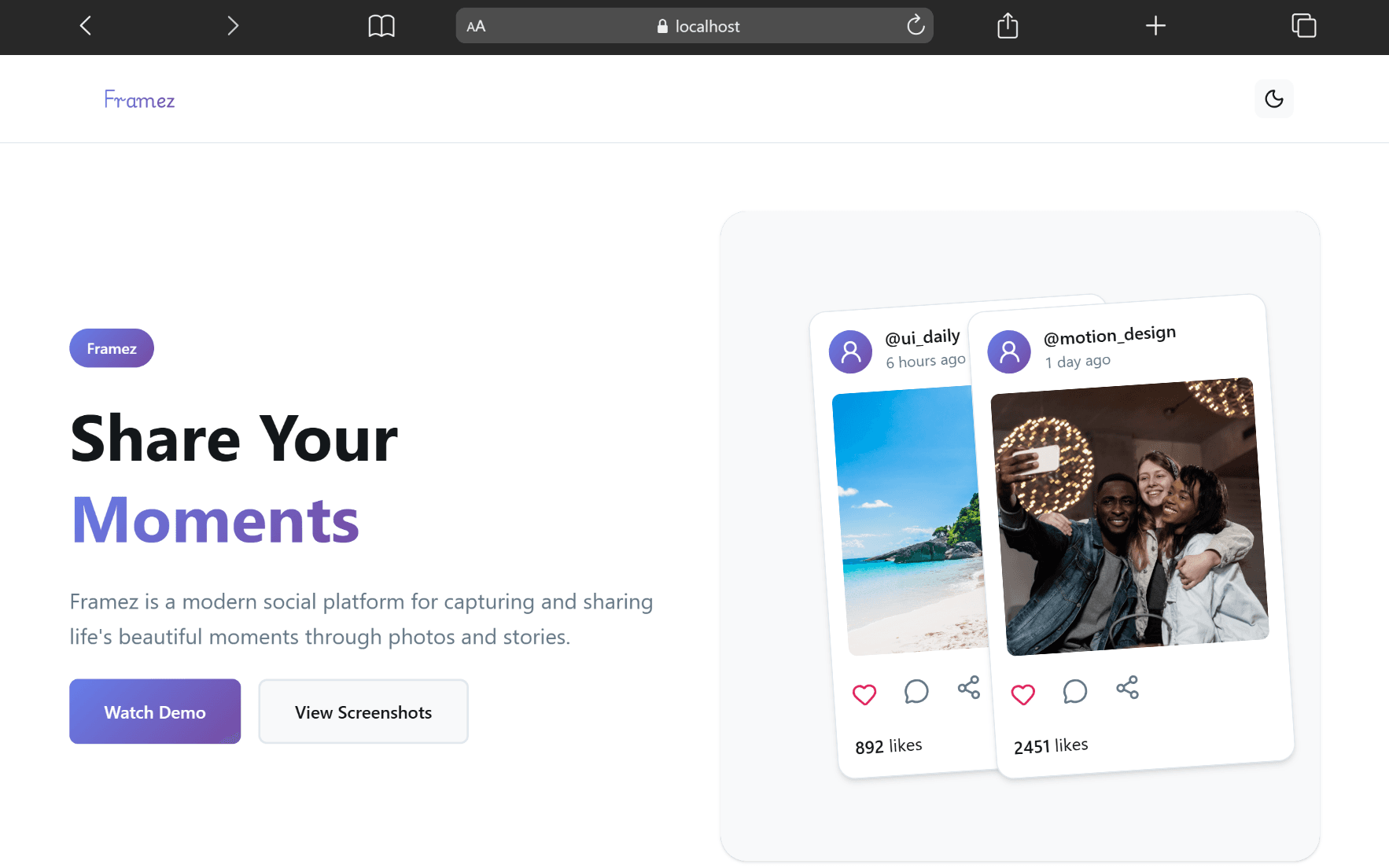1389x868 pixels.
Task: Click the heart icon on the @ui_daily post
Action: point(864,694)
